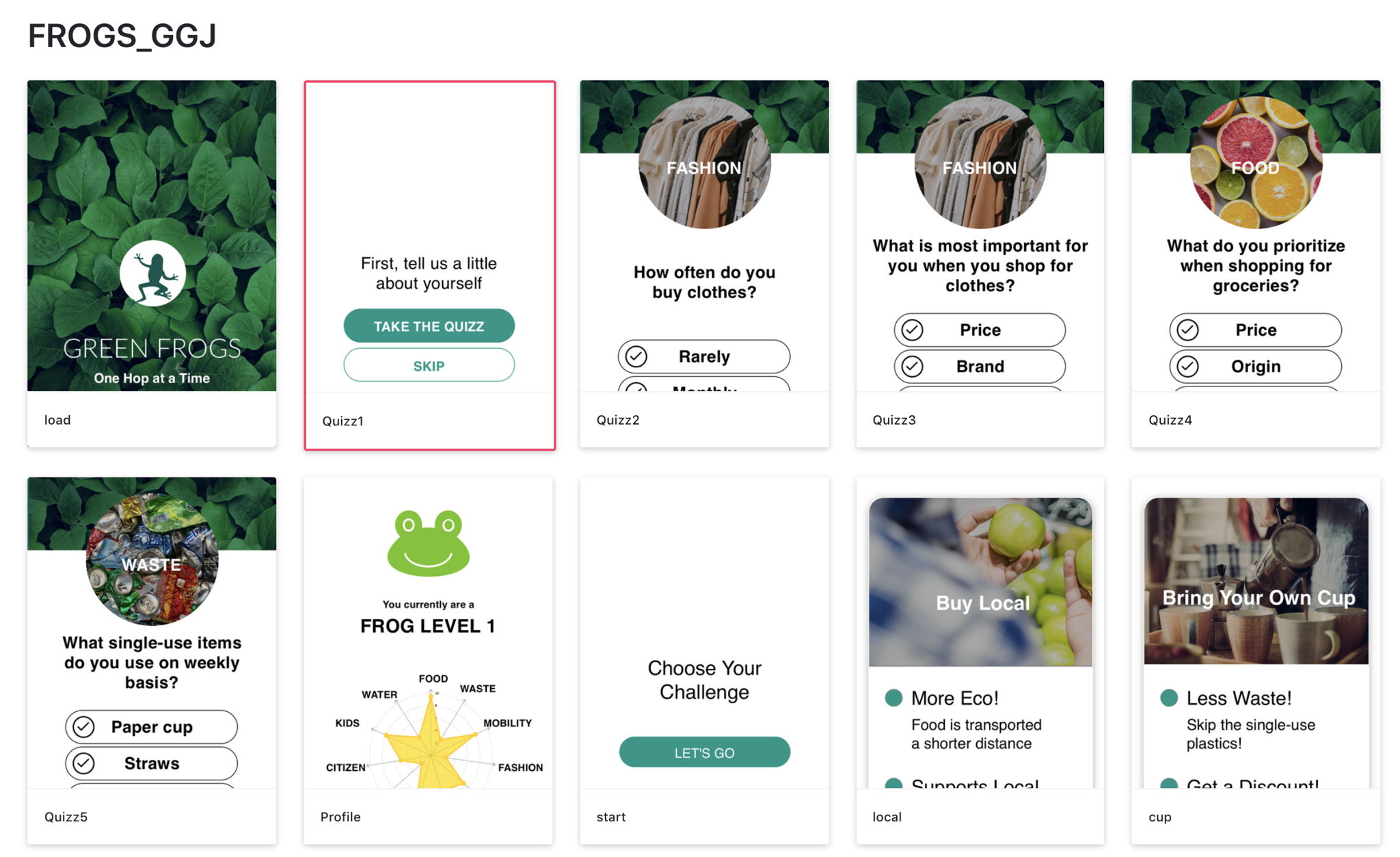
Task: Open the Bring Your Own Cup image
Action: 1256,581
